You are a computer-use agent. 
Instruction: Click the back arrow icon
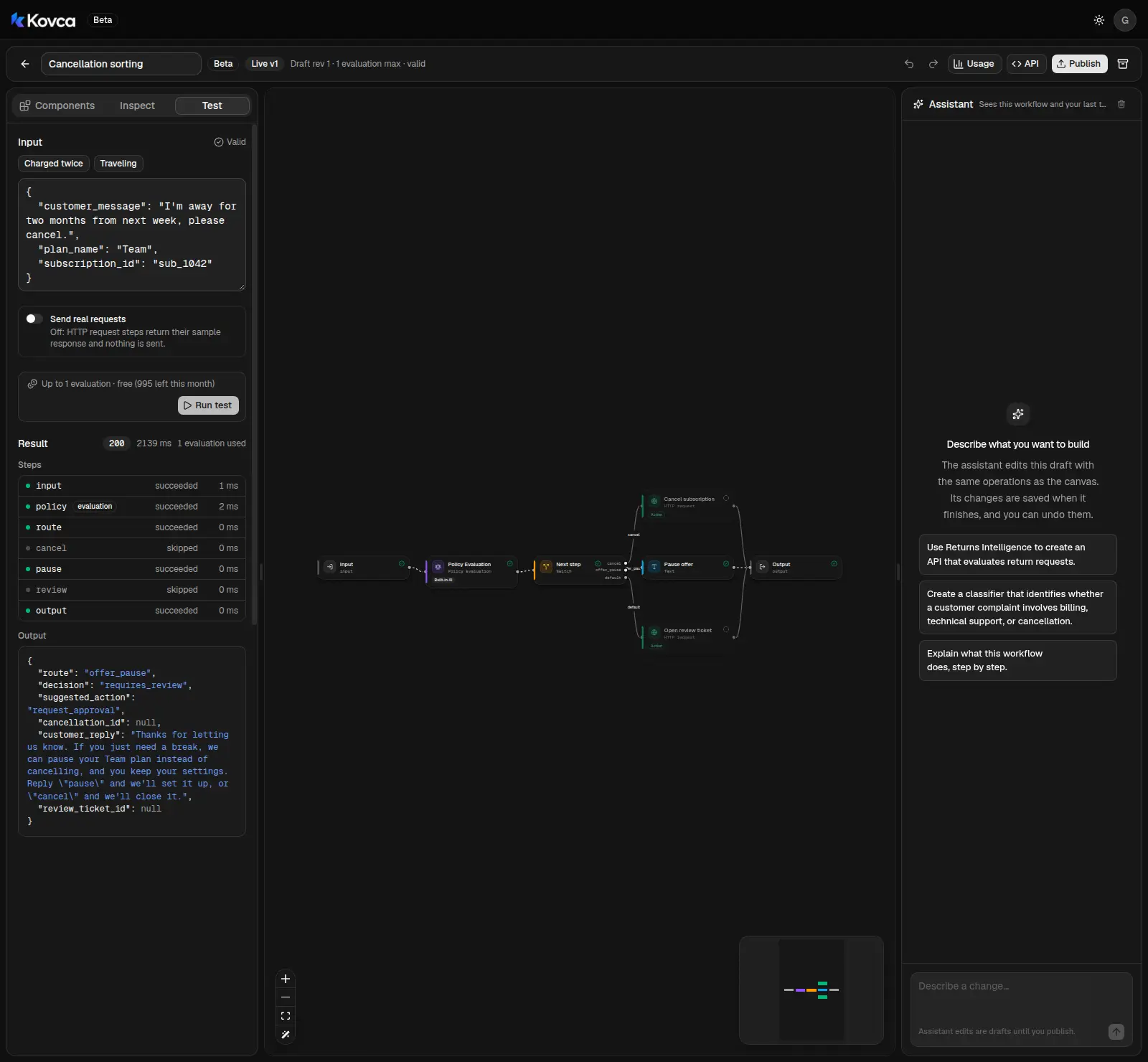(25, 64)
